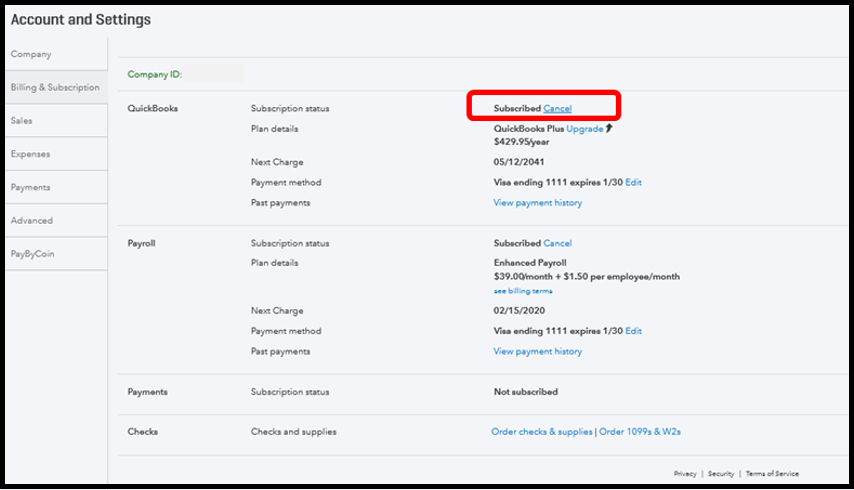
Task: Order 1099s & W2s
Action: click(639, 432)
